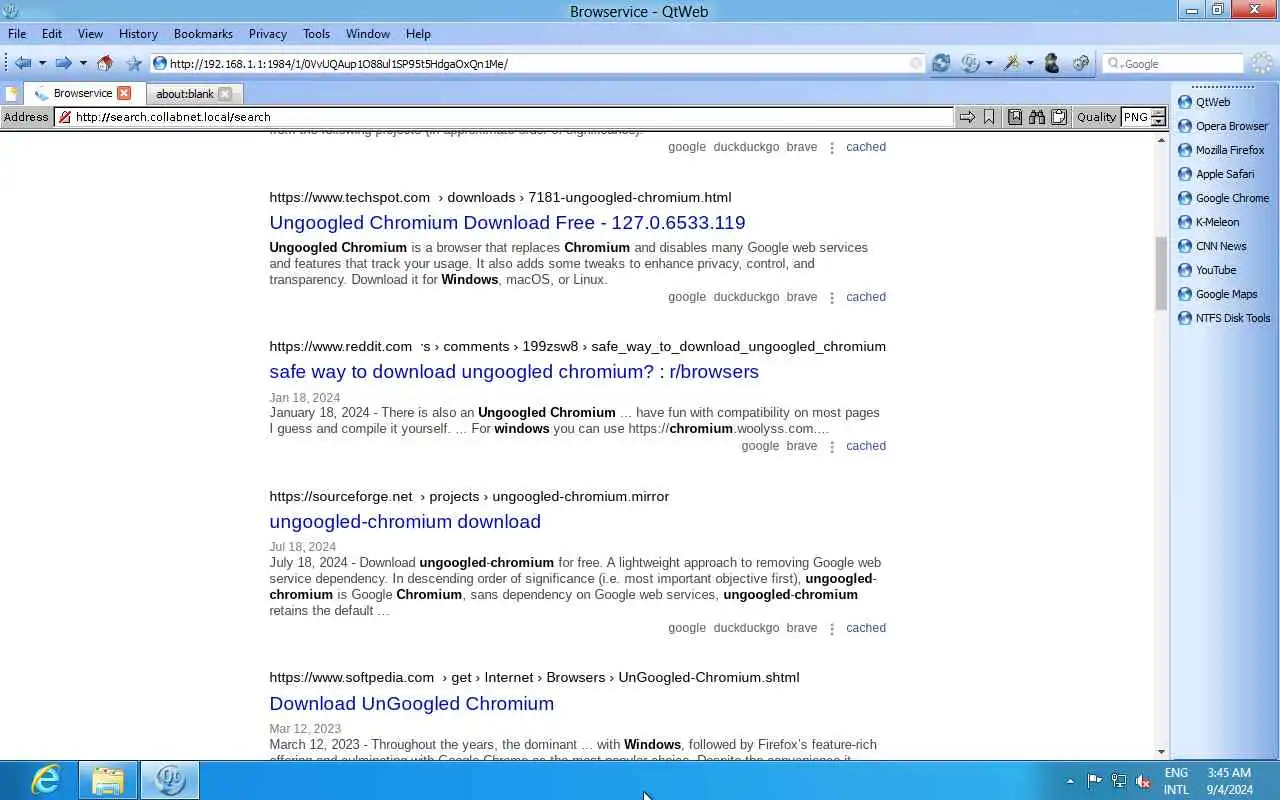Close the Browservice tab
1280x800 pixels.
[x=124, y=93]
